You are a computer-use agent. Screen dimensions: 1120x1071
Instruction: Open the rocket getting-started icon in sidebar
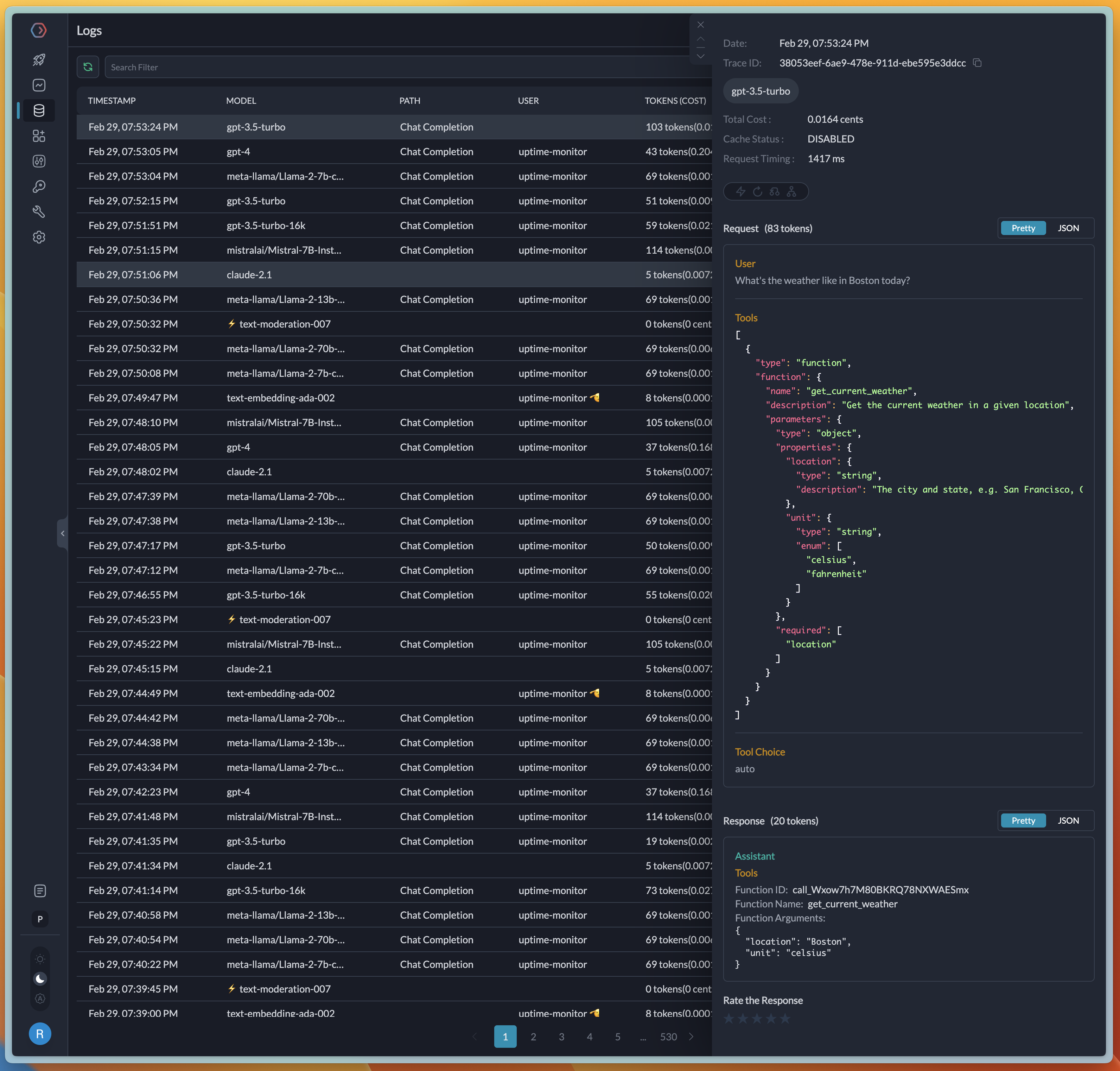pyautogui.click(x=39, y=60)
